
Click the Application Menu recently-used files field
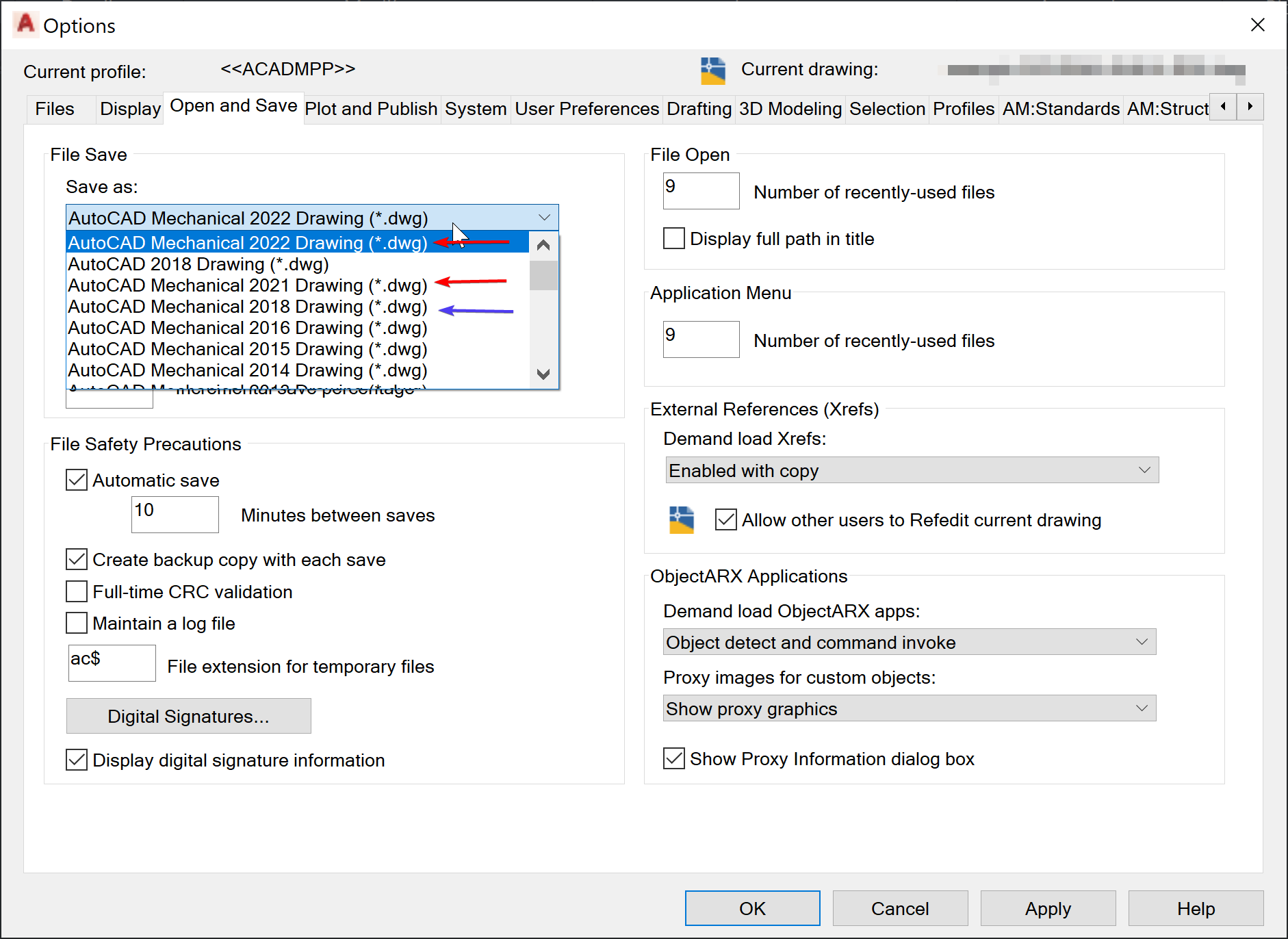pyautogui.click(x=701, y=339)
